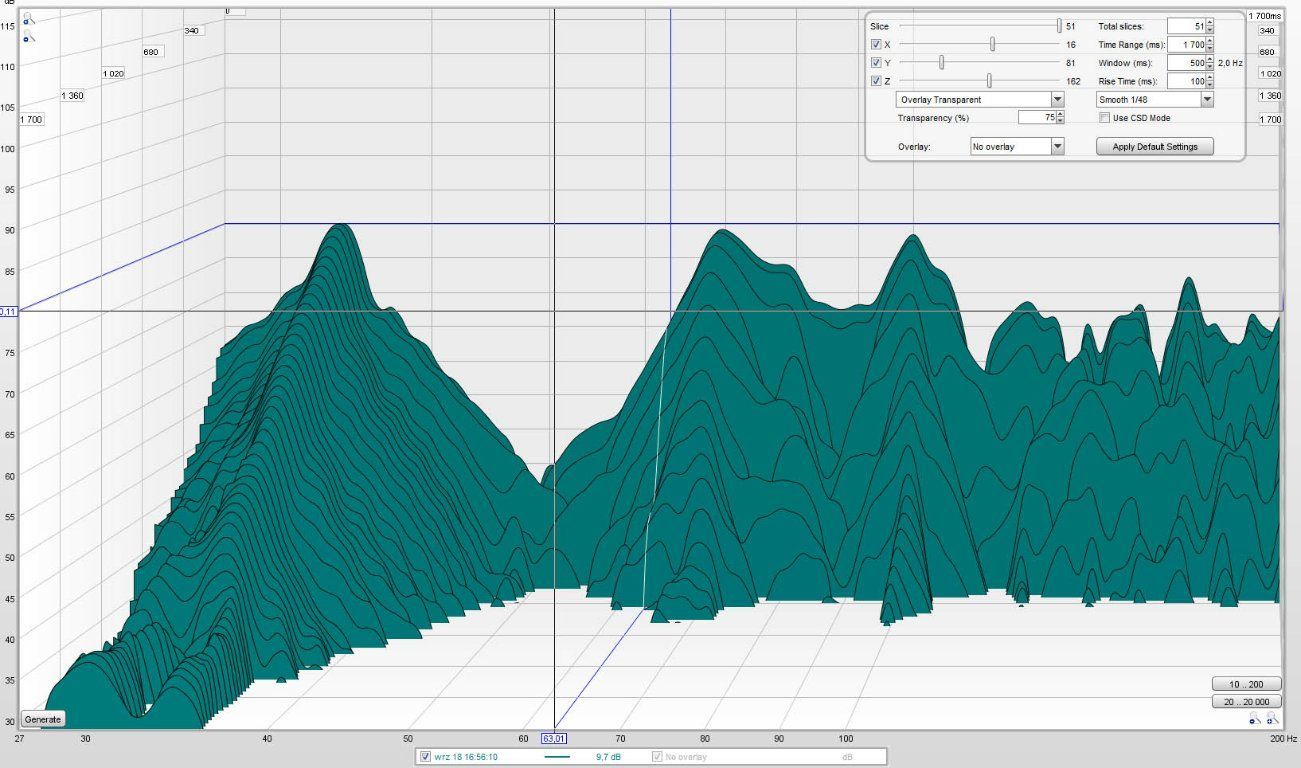Image resolution: width=1301 pixels, height=768 pixels.
Task: Click the Y slider handle
Action: point(941,63)
